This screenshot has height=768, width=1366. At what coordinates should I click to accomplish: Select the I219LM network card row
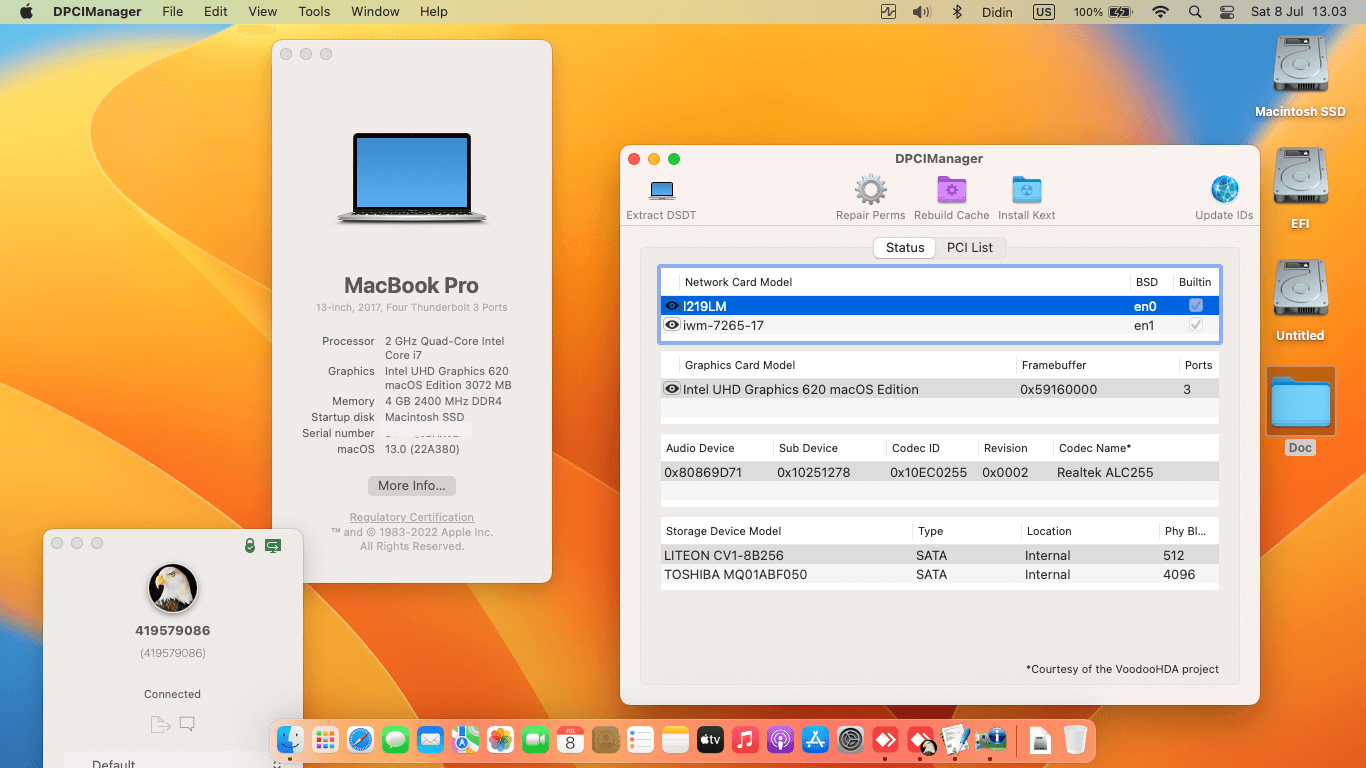point(940,306)
